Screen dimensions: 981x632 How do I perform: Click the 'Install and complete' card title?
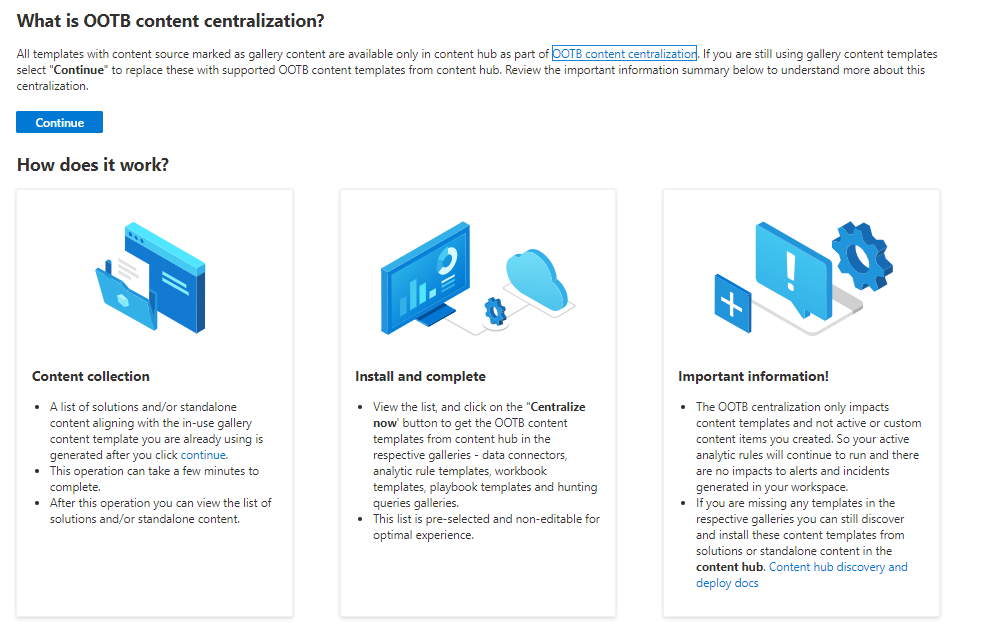[420, 377]
